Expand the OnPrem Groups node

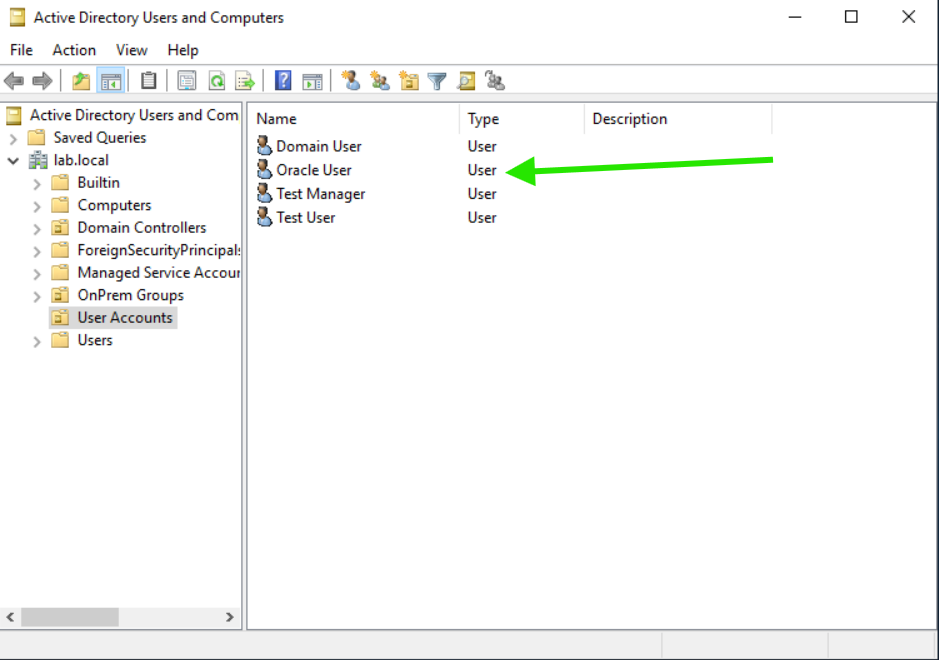[x=37, y=296]
